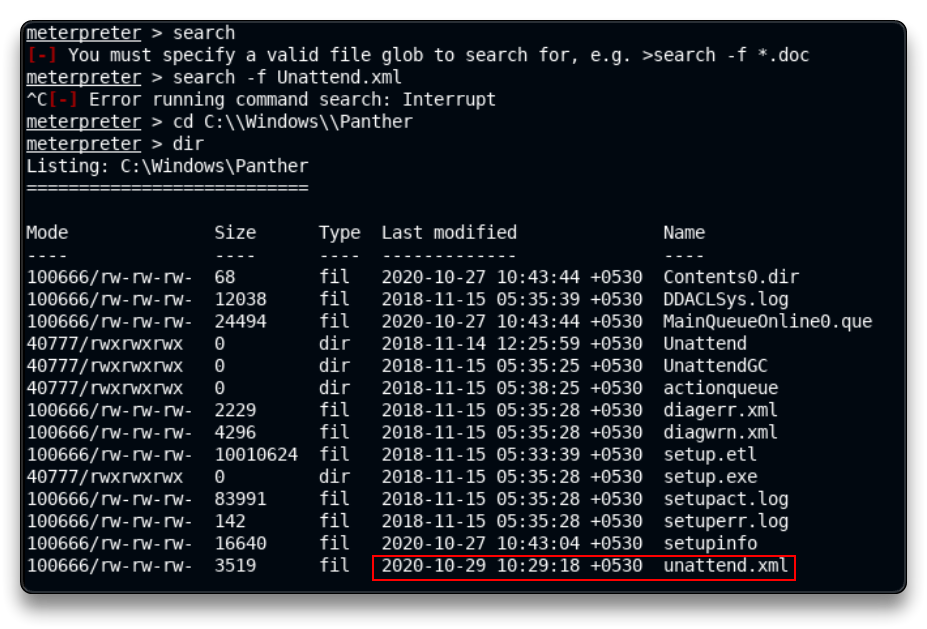This screenshot has height=629, width=927.
Task: Click the Contents0.dir file entry
Action: tap(731, 277)
